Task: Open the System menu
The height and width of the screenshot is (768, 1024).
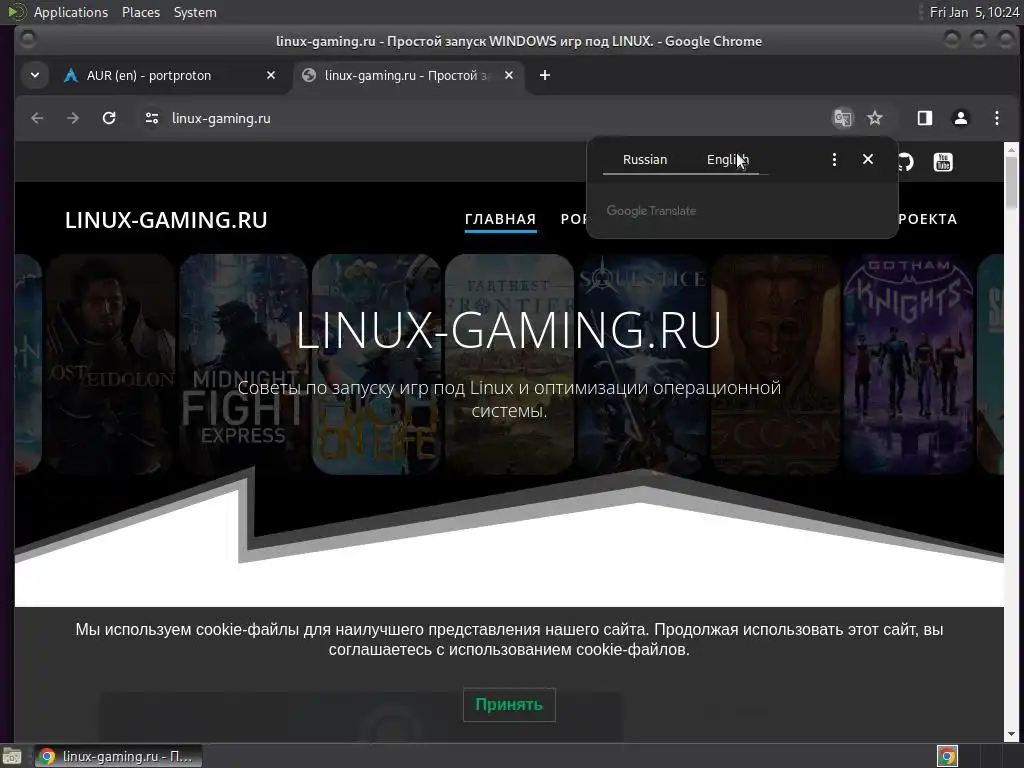Action: pos(195,12)
